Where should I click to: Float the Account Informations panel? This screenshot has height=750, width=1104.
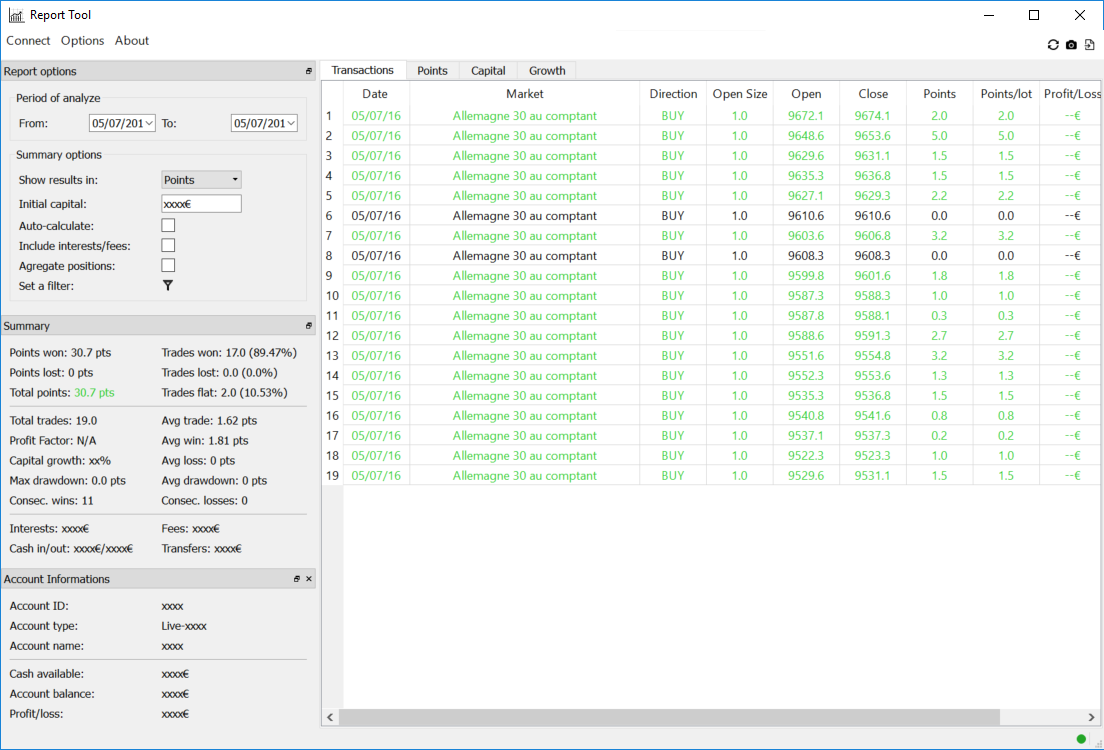[x=297, y=579]
